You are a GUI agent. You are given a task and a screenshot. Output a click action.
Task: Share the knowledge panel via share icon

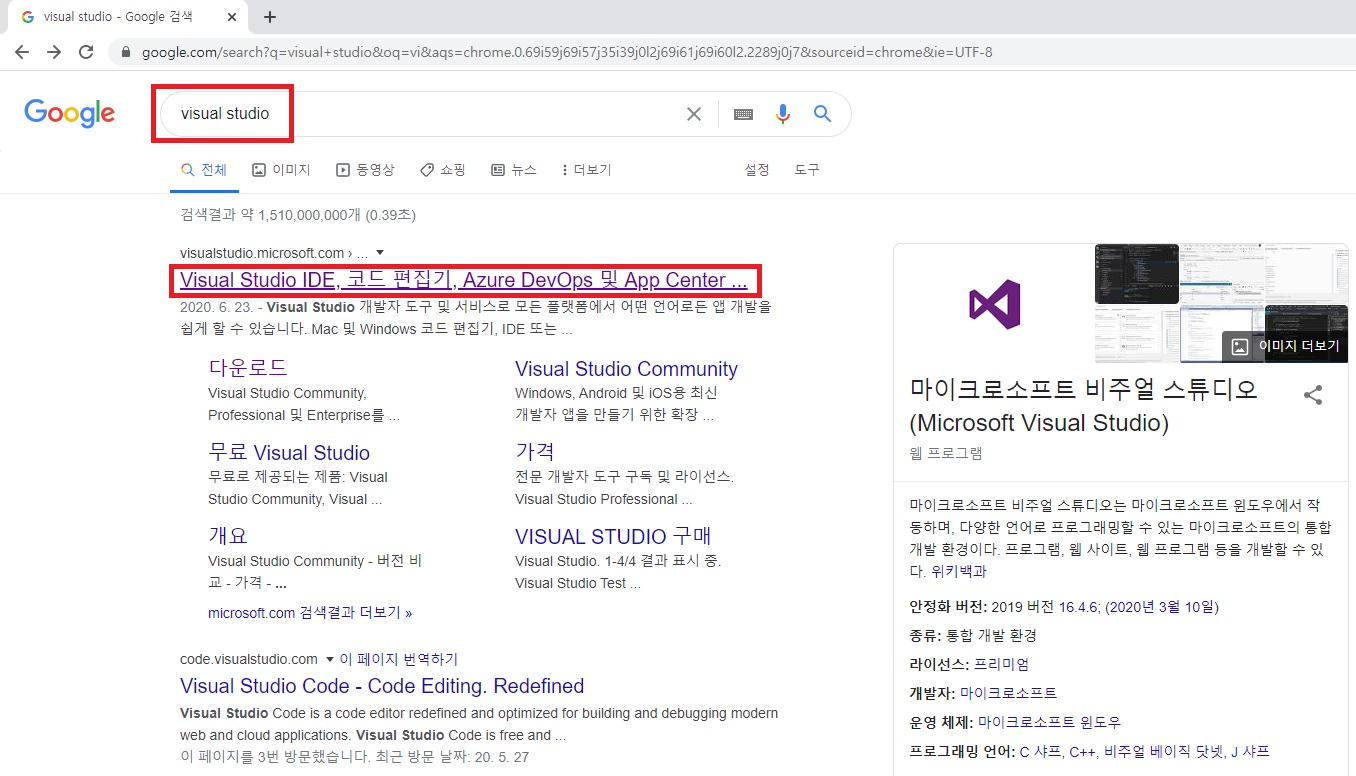coord(1313,395)
